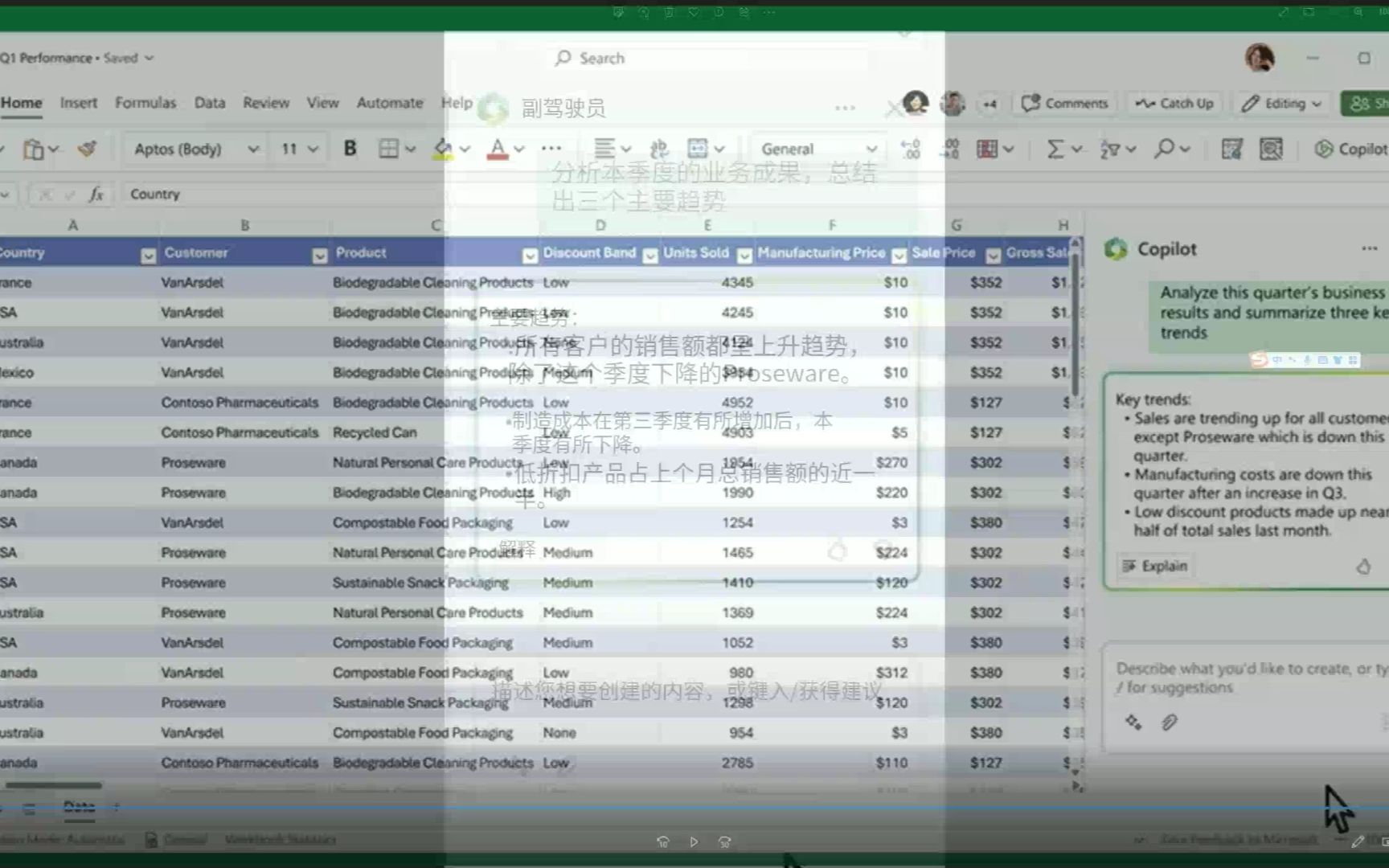Open Copilot from the ribbon
Screen dimensions: 1389x868
click(x=1350, y=149)
